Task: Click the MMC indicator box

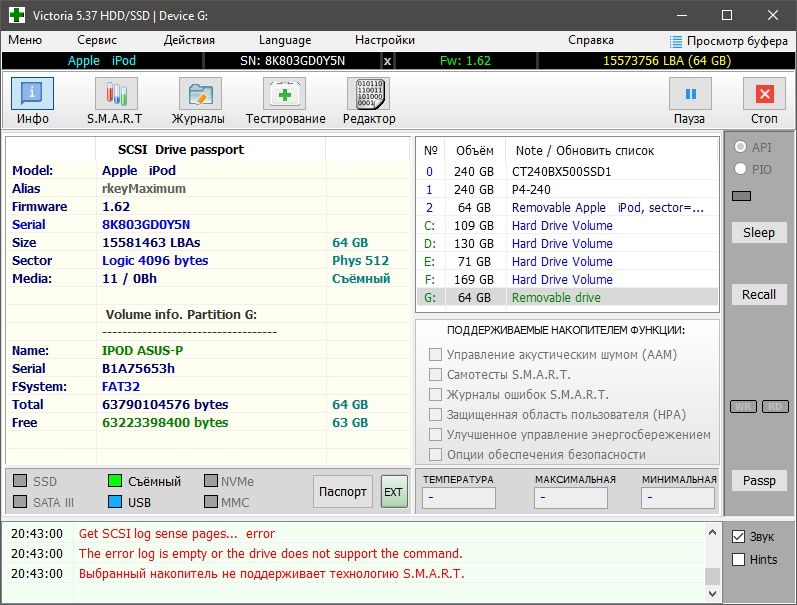Action: coord(211,502)
